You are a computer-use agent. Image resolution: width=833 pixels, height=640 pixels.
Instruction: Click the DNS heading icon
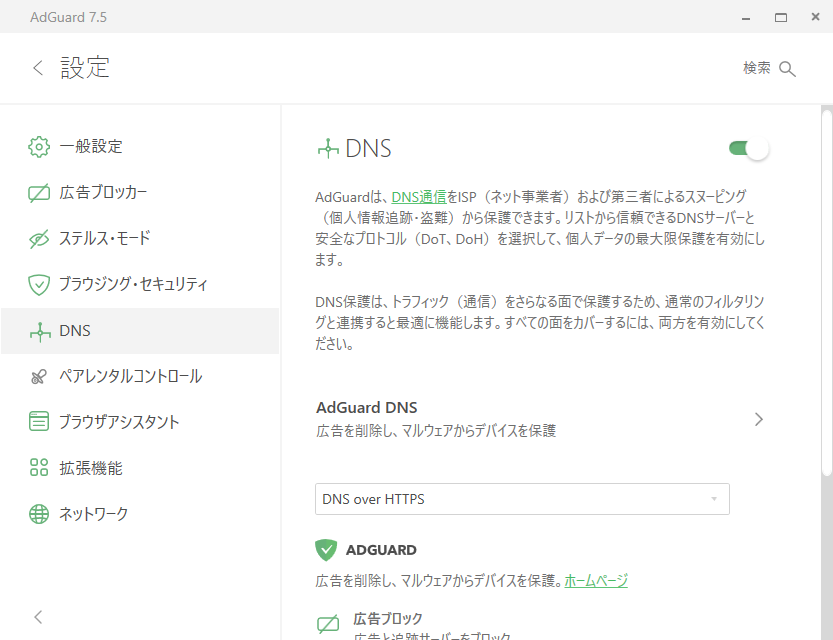(x=328, y=149)
